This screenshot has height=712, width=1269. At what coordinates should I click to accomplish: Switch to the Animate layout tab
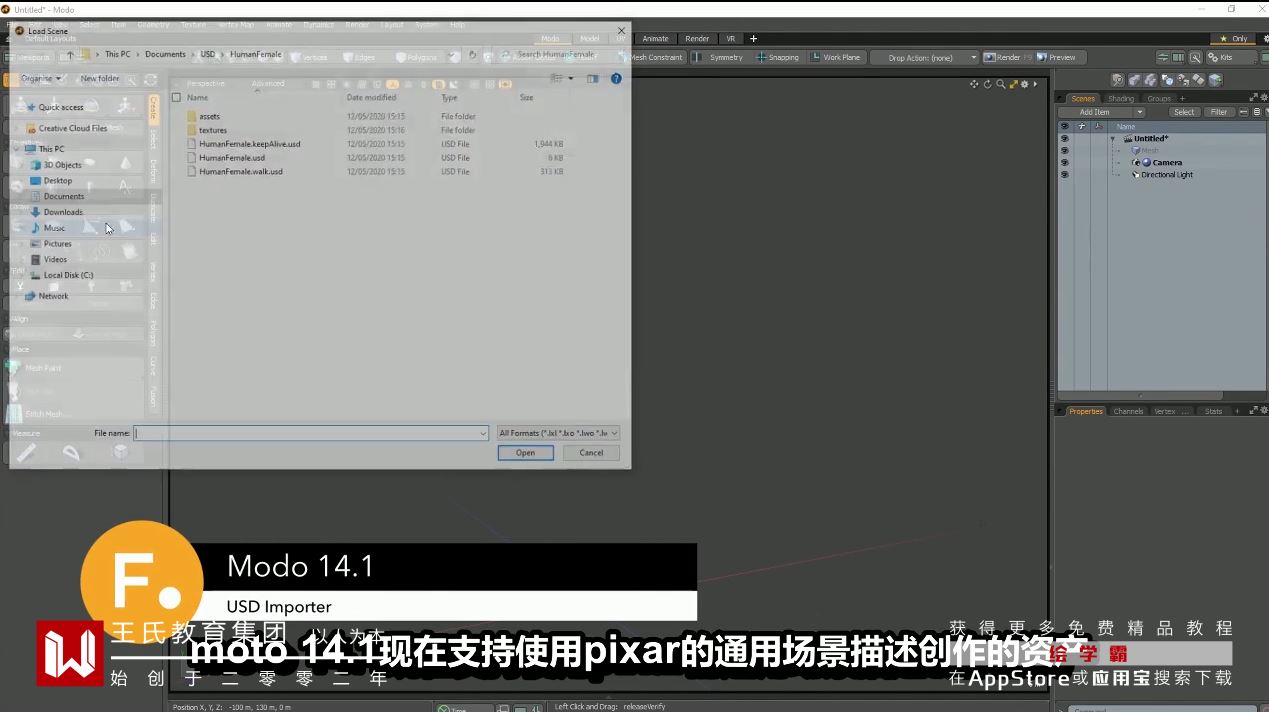coord(655,39)
